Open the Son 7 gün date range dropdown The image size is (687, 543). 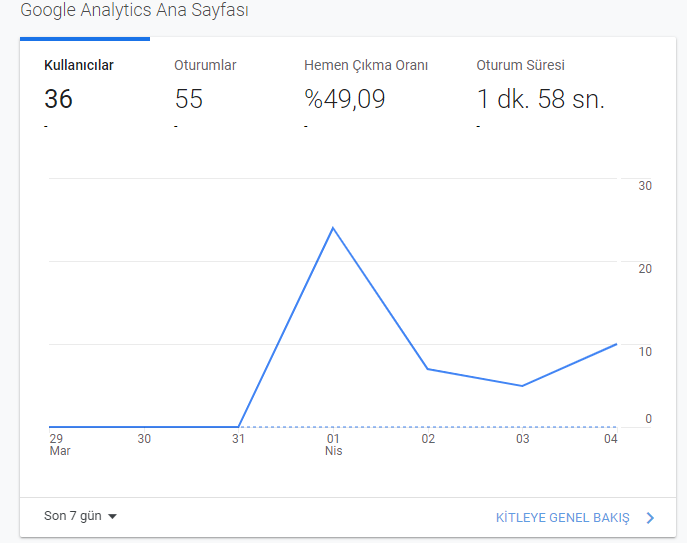[80, 516]
